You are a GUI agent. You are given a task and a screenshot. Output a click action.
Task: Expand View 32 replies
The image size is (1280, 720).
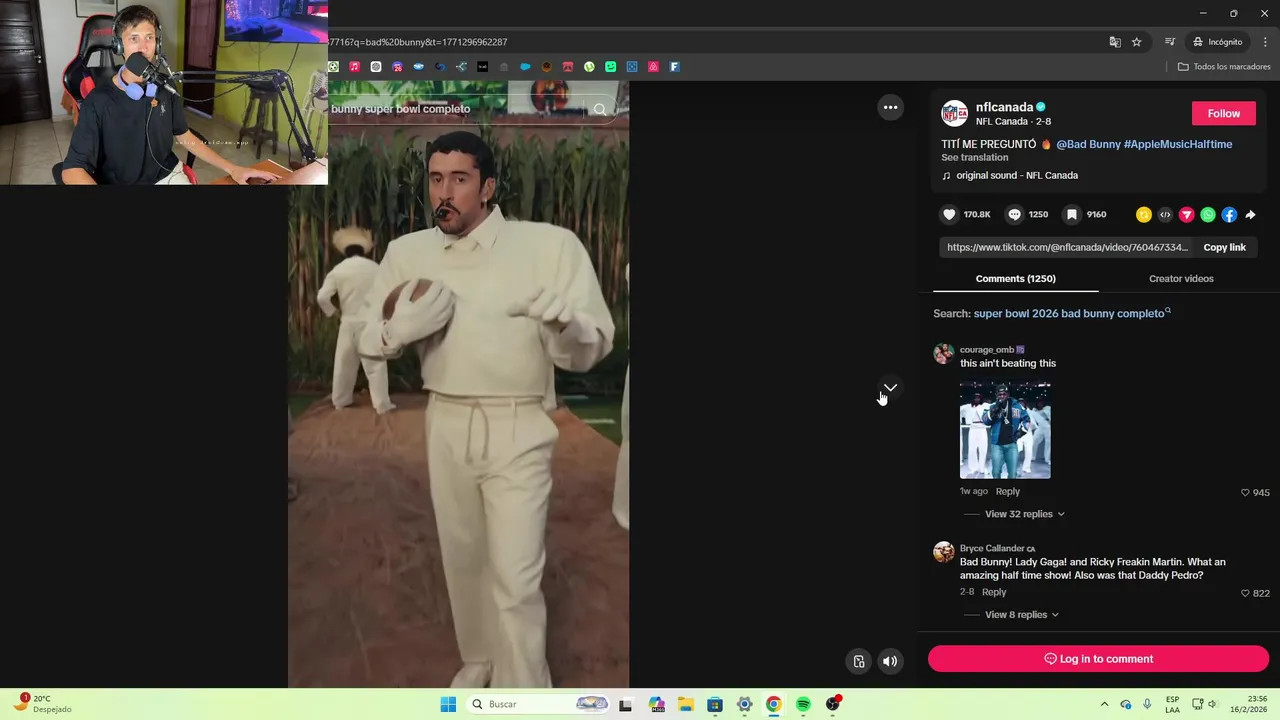coord(1024,514)
